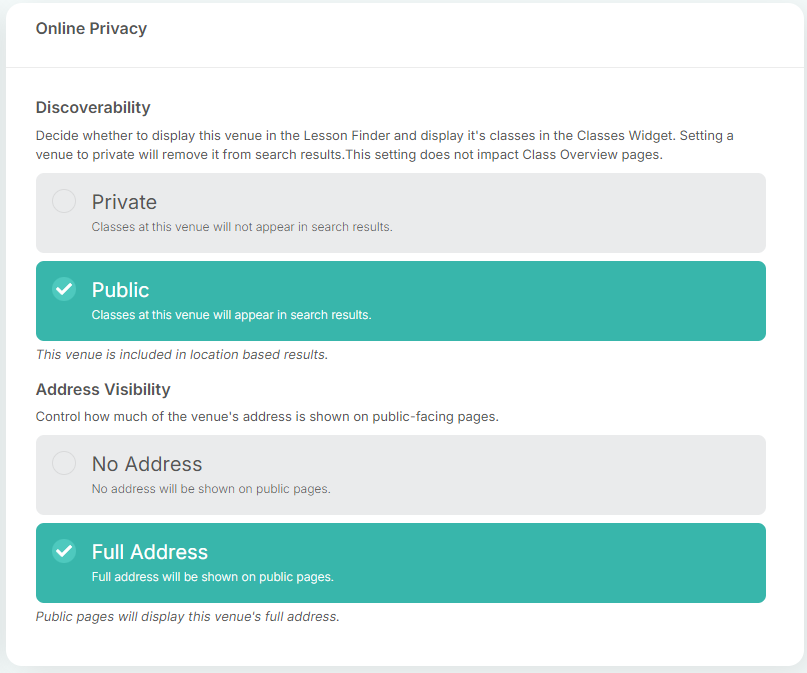
Task: Click the 'No Address' option title
Action: 147,464
